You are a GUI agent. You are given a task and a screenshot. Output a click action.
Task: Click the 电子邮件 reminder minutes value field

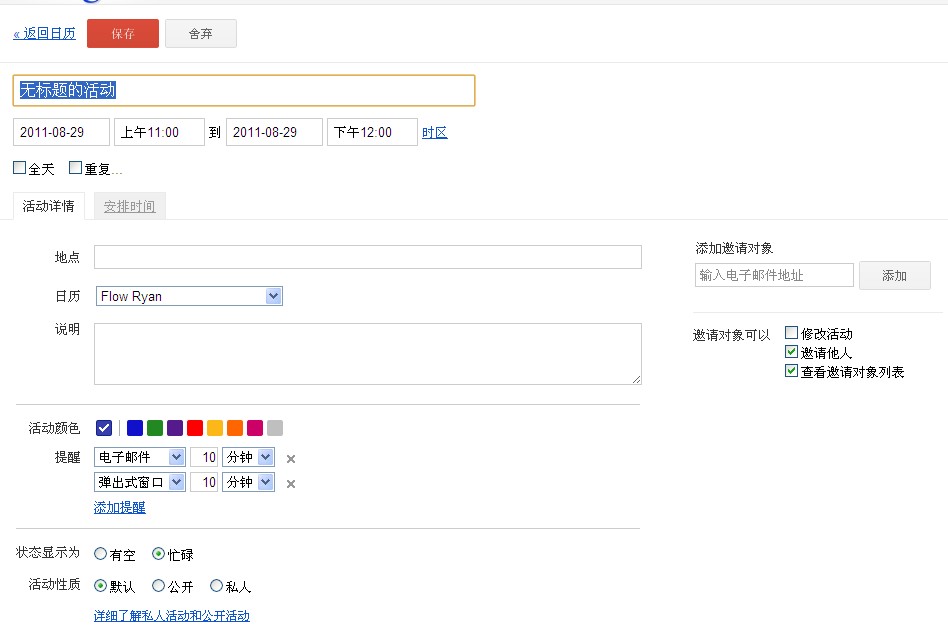(204, 457)
